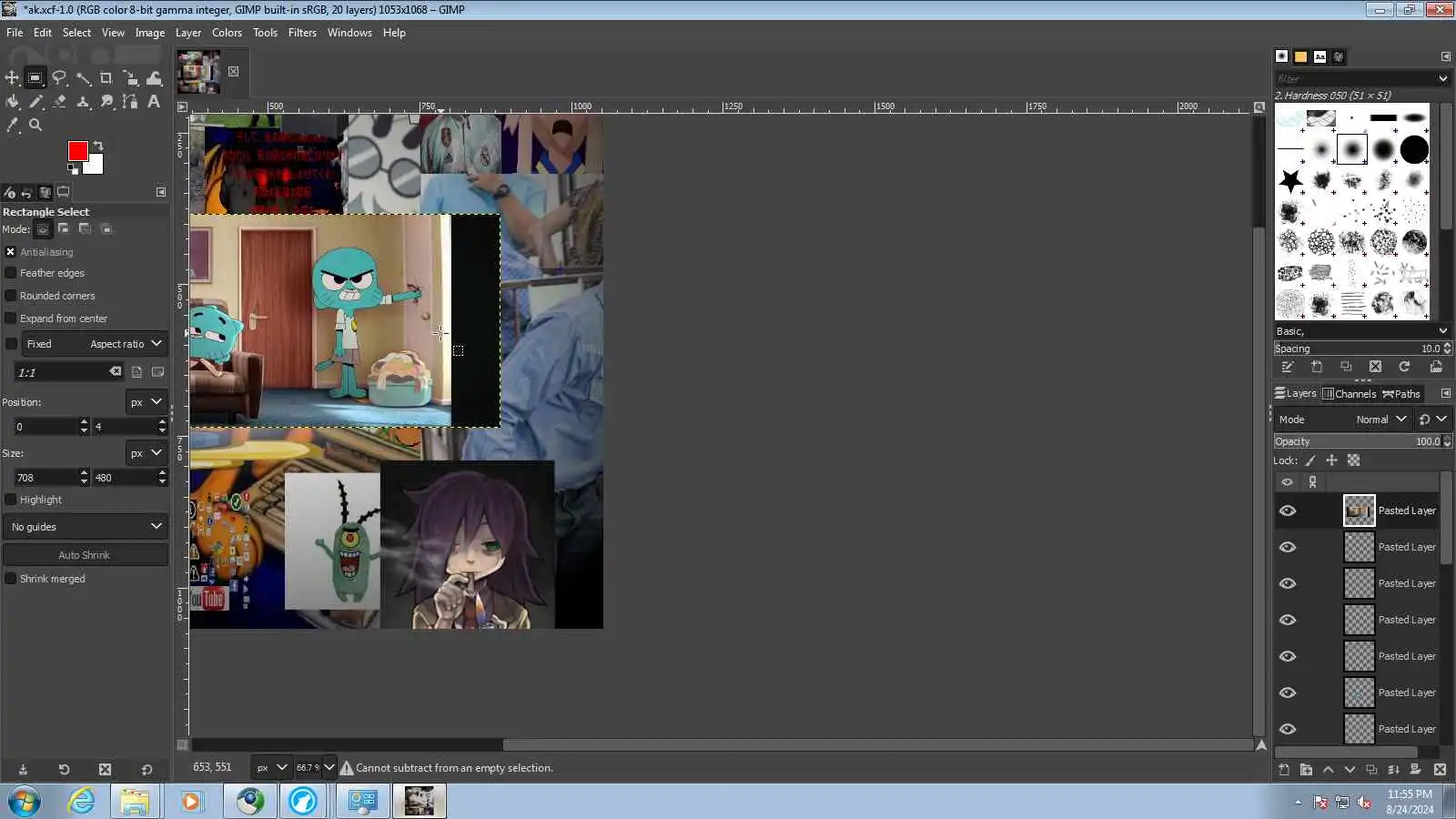Lower the selected layer one step
Image resolution: width=1456 pixels, height=819 pixels.
[x=1350, y=770]
